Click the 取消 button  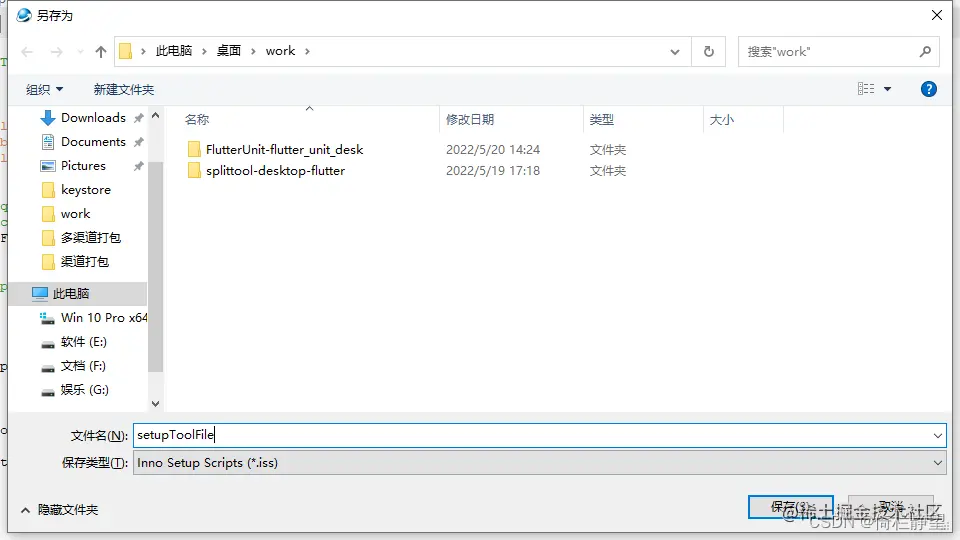pyautogui.click(x=891, y=507)
